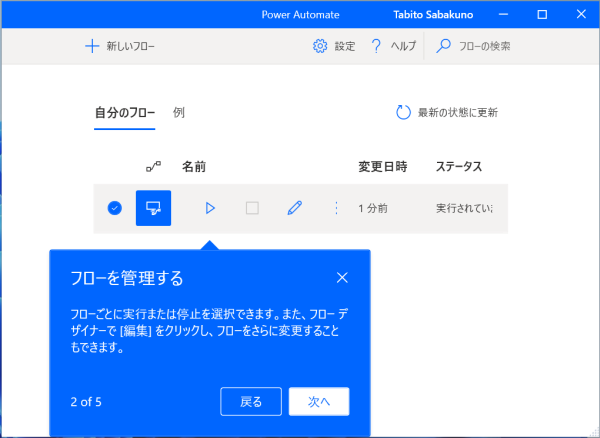Stop the flow with the square icon
The width and height of the screenshot is (600, 438).
click(x=252, y=208)
